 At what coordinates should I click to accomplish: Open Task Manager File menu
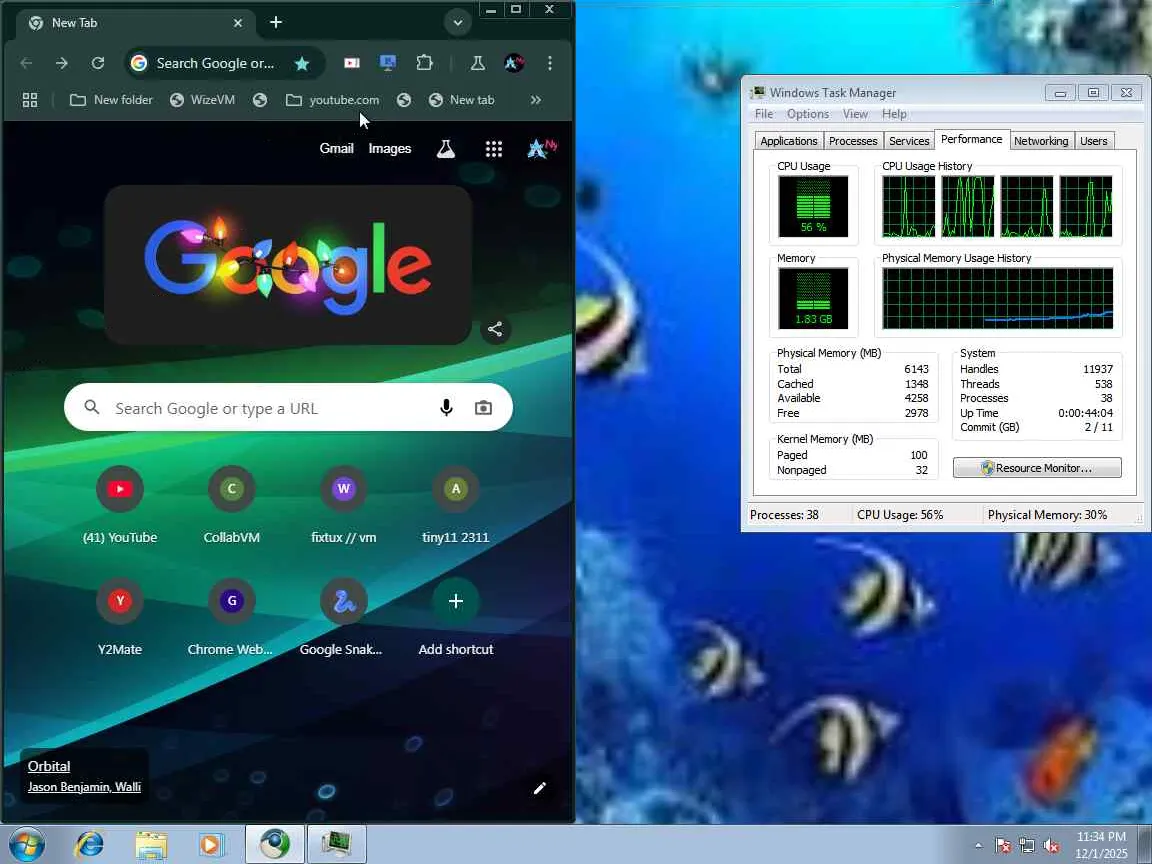click(764, 114)
